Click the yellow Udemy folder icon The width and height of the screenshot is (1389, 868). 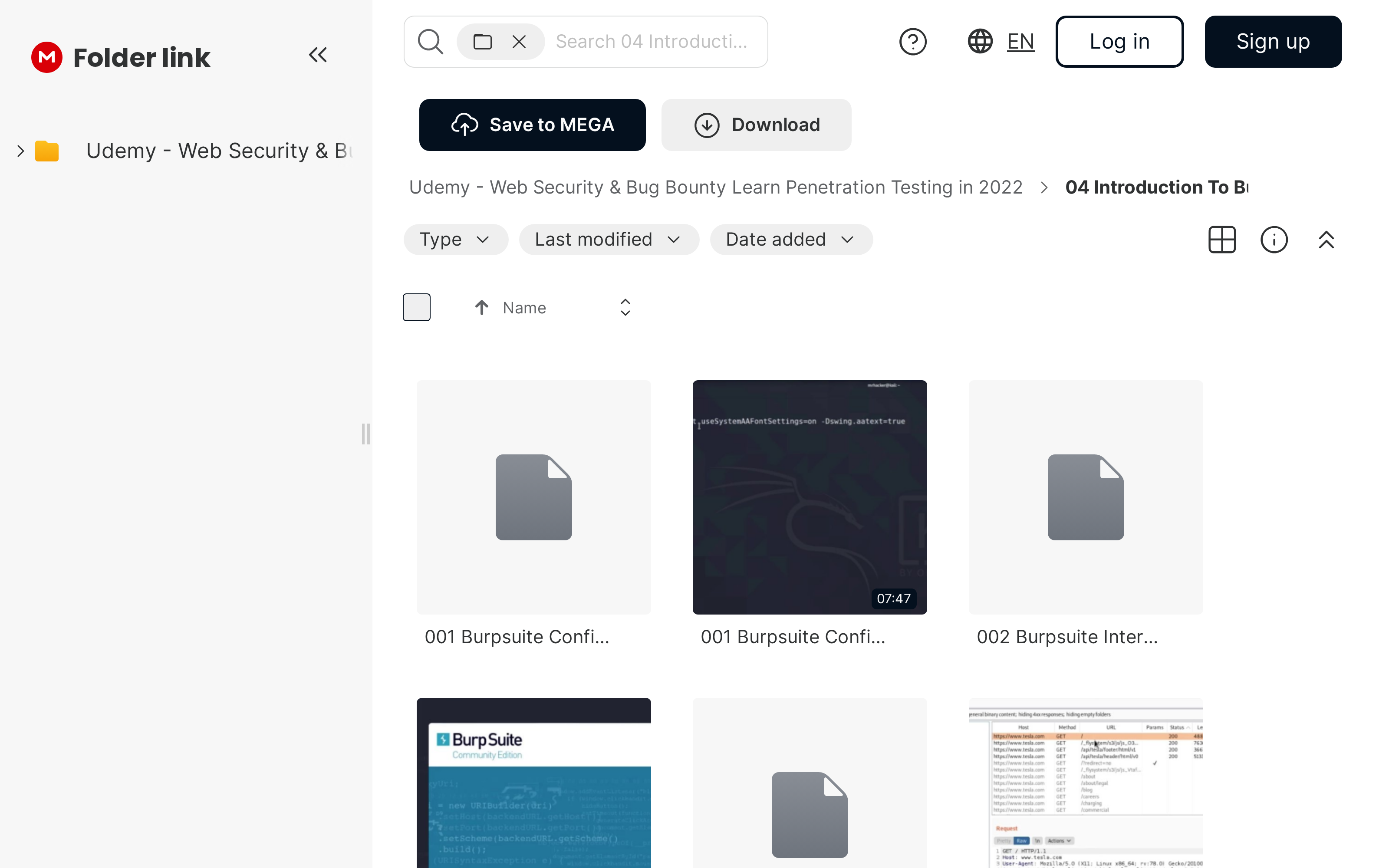click(x=47, y=151)
